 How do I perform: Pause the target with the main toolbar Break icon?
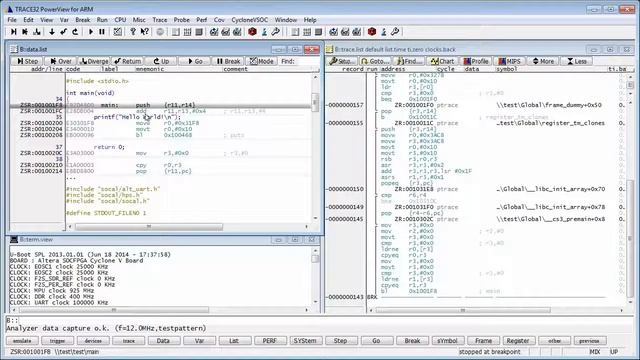pos(102,32)
